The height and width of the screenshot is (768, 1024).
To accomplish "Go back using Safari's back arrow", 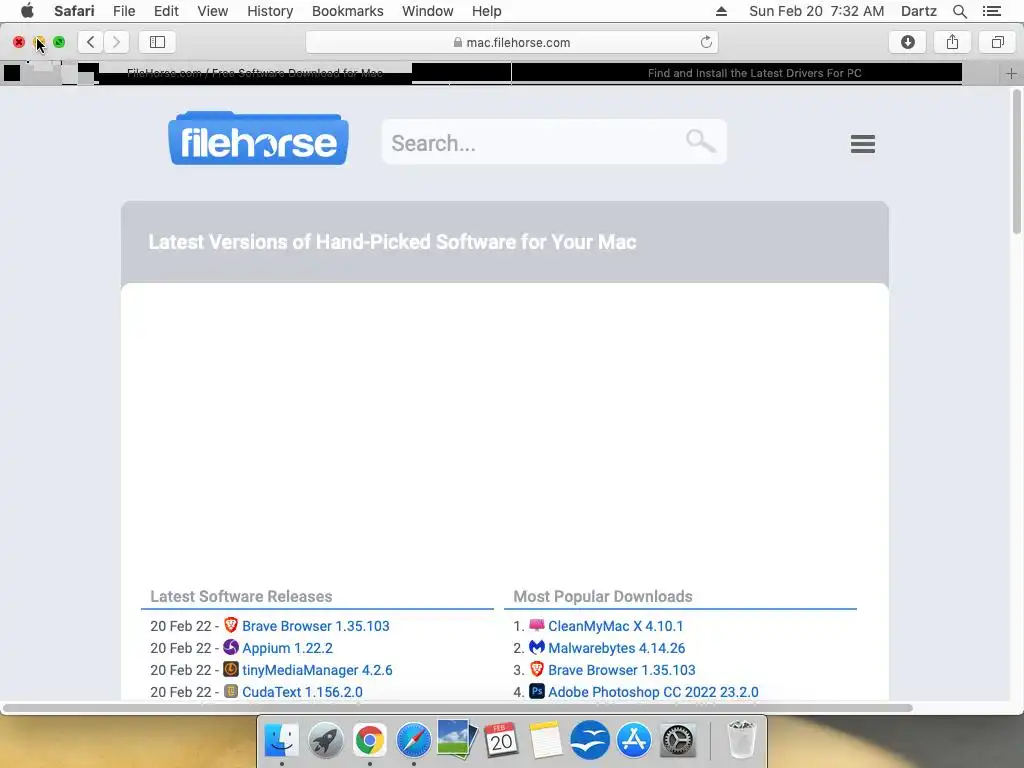I will [91, 42].
